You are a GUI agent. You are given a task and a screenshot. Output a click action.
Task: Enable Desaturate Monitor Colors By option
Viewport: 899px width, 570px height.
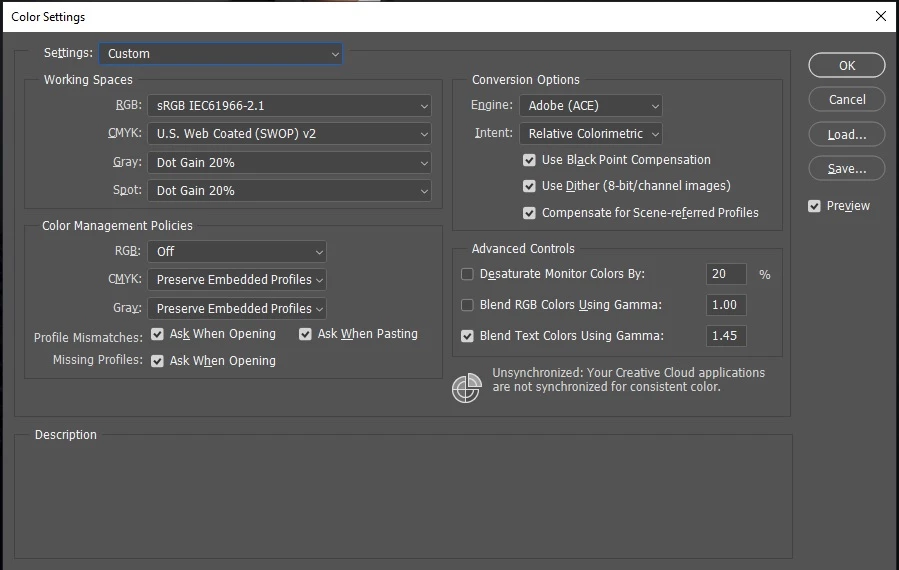(x=467, y=274)
